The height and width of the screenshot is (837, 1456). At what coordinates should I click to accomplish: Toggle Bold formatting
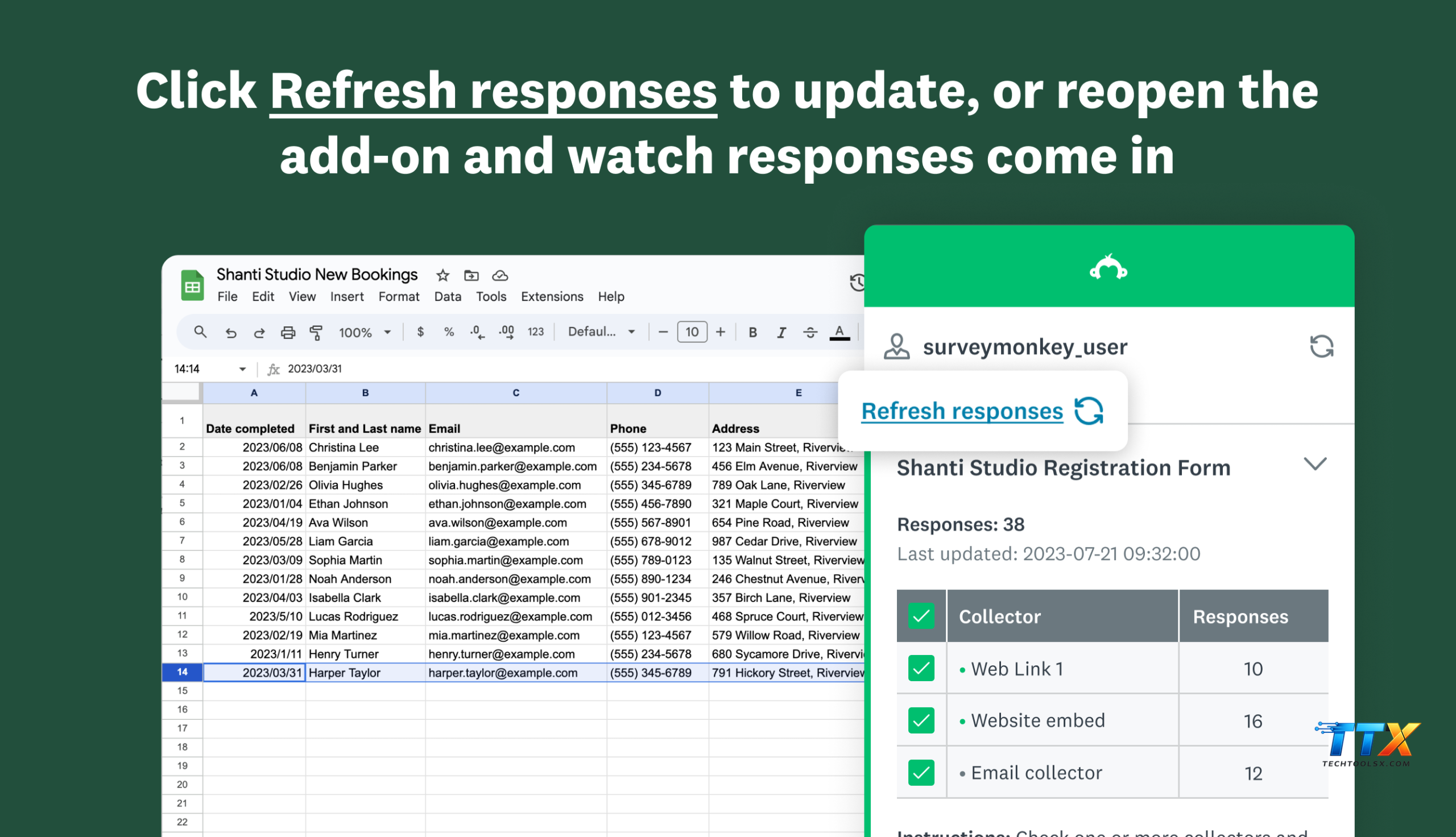752,332
